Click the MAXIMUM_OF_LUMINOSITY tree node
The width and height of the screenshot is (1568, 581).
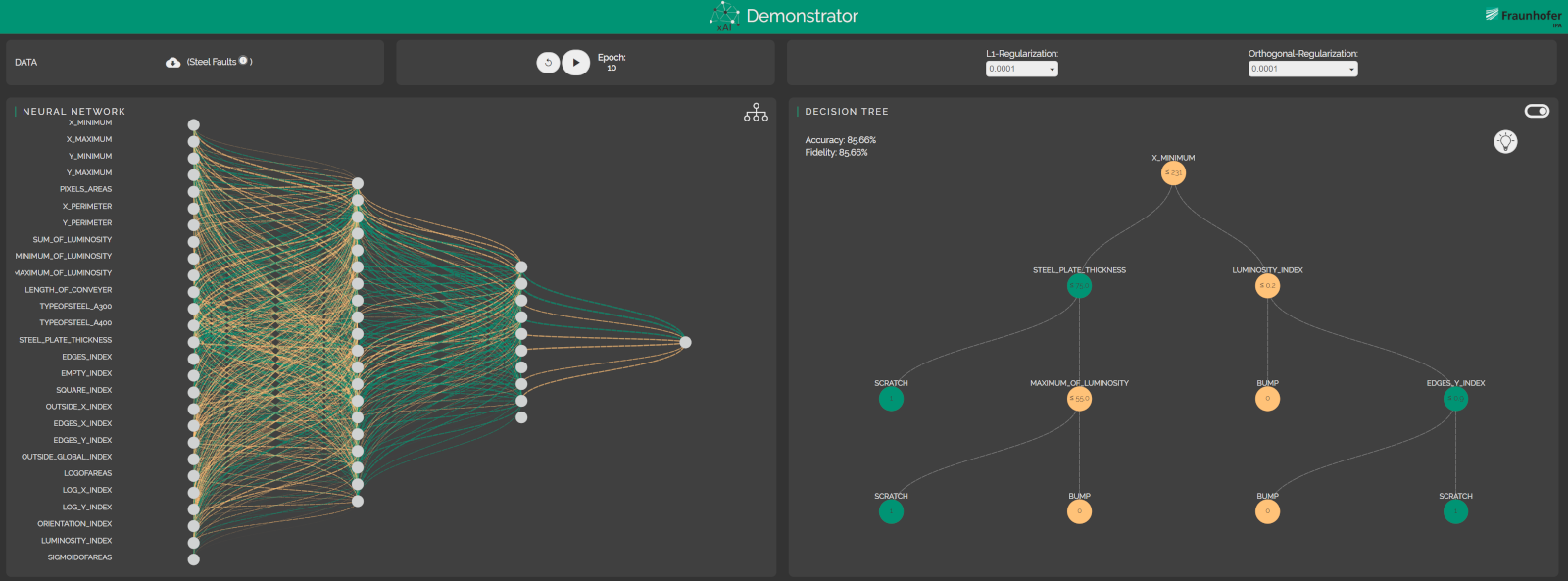coord(1079,399)
